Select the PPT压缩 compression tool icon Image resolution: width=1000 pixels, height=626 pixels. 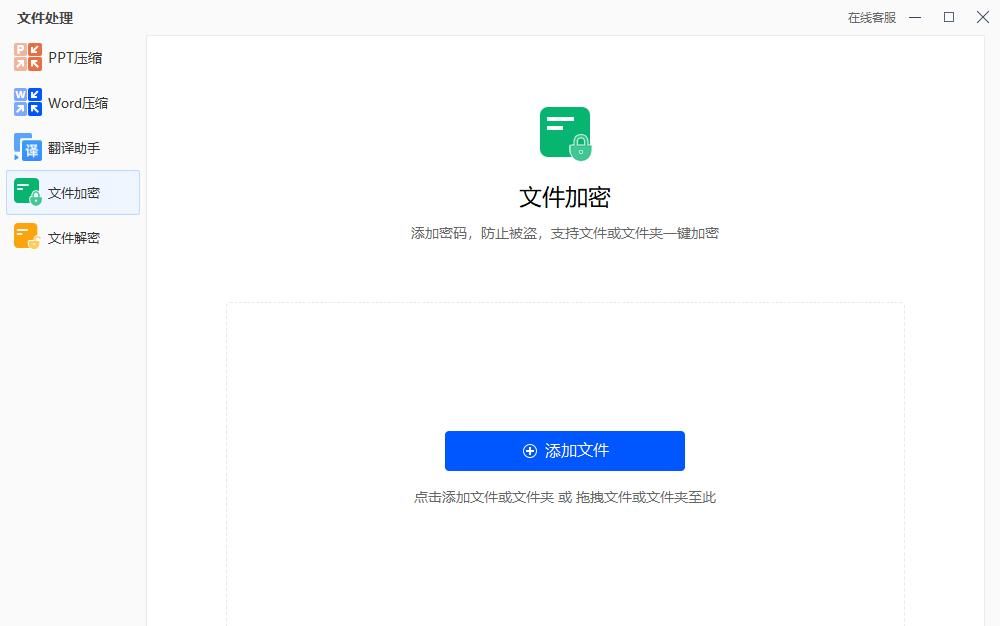[26, 57]
